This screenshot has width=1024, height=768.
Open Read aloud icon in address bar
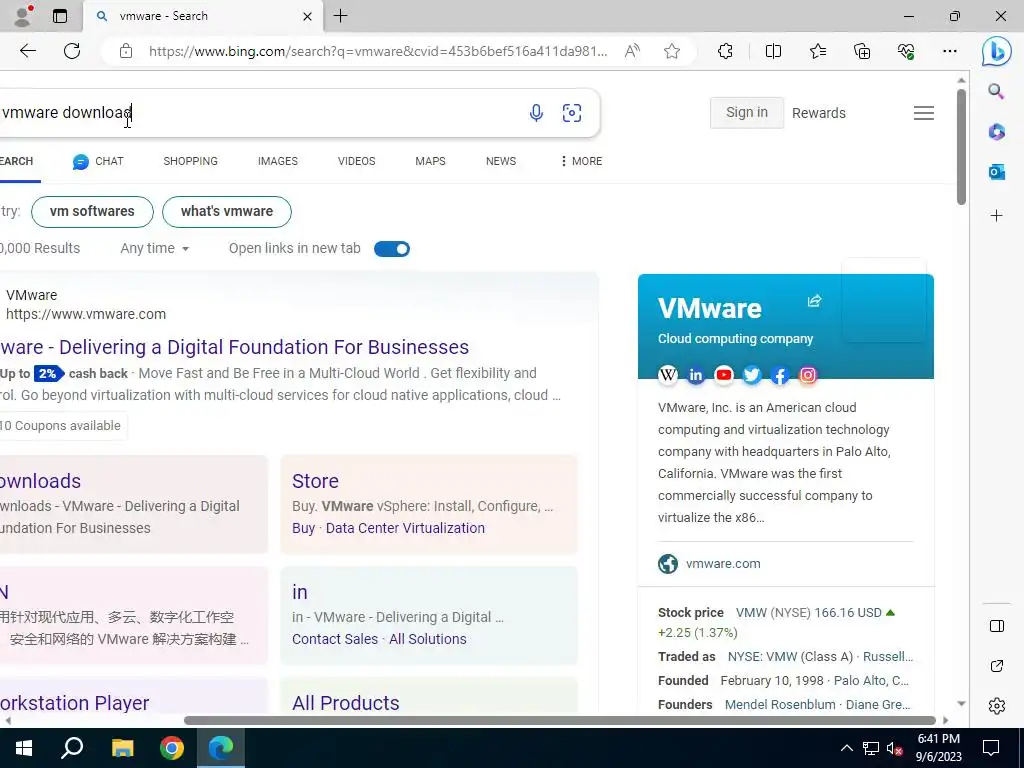pyautogui.click(x=632, y=51)
